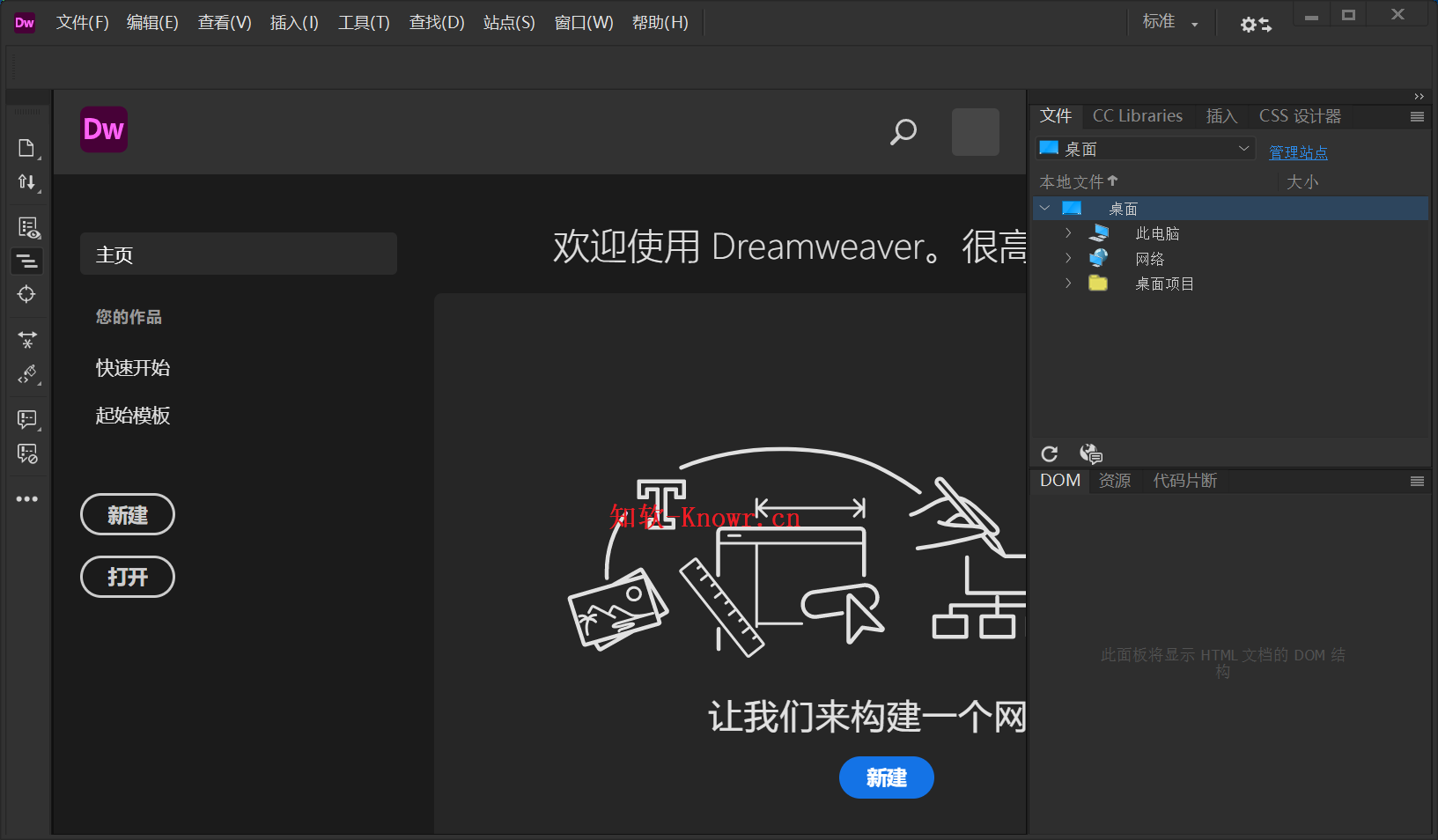
Task: Open sync settings gear icon
Action: 1256,25
